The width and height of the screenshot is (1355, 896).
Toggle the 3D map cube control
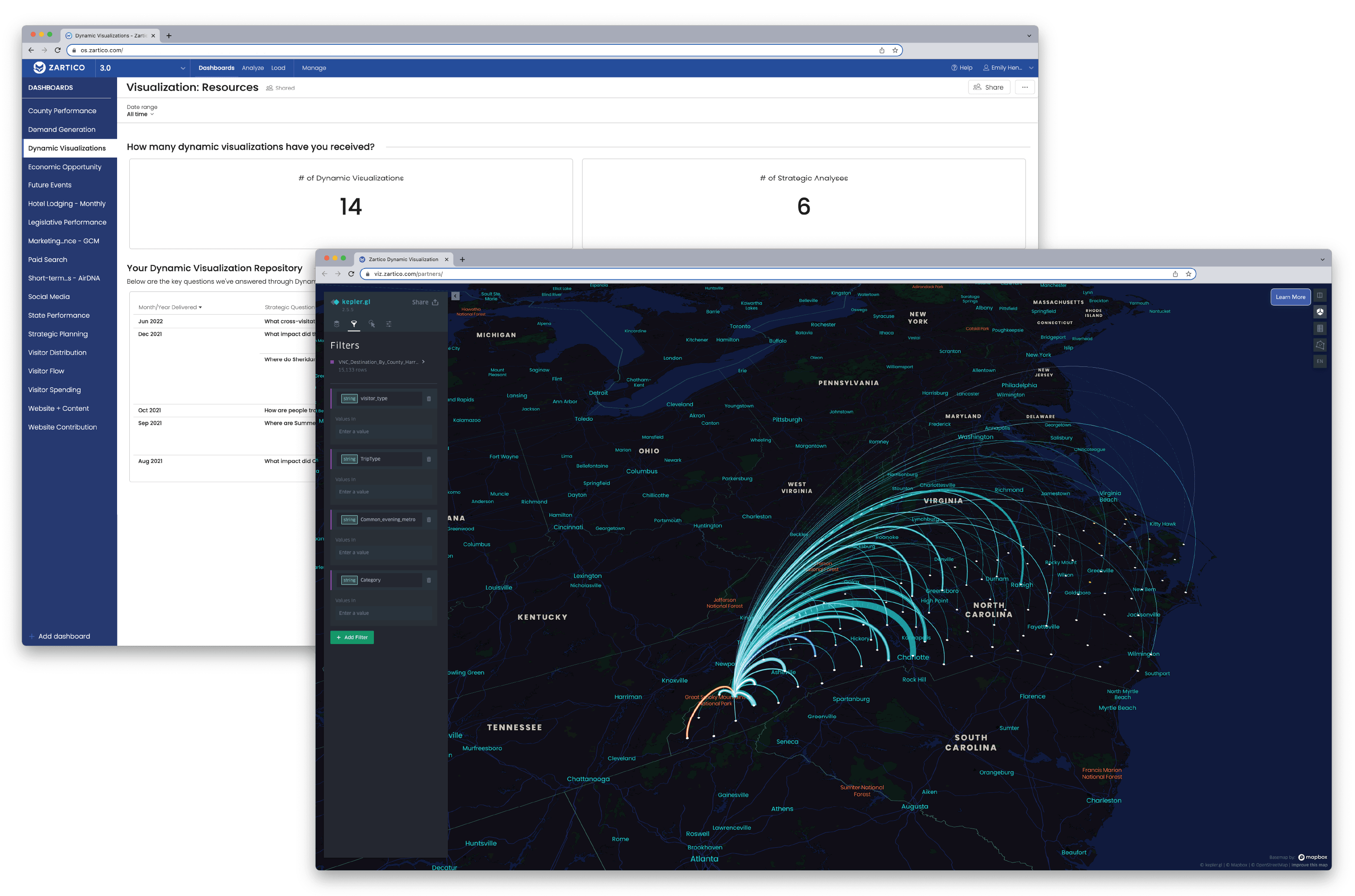click(x=1320, y=312)
